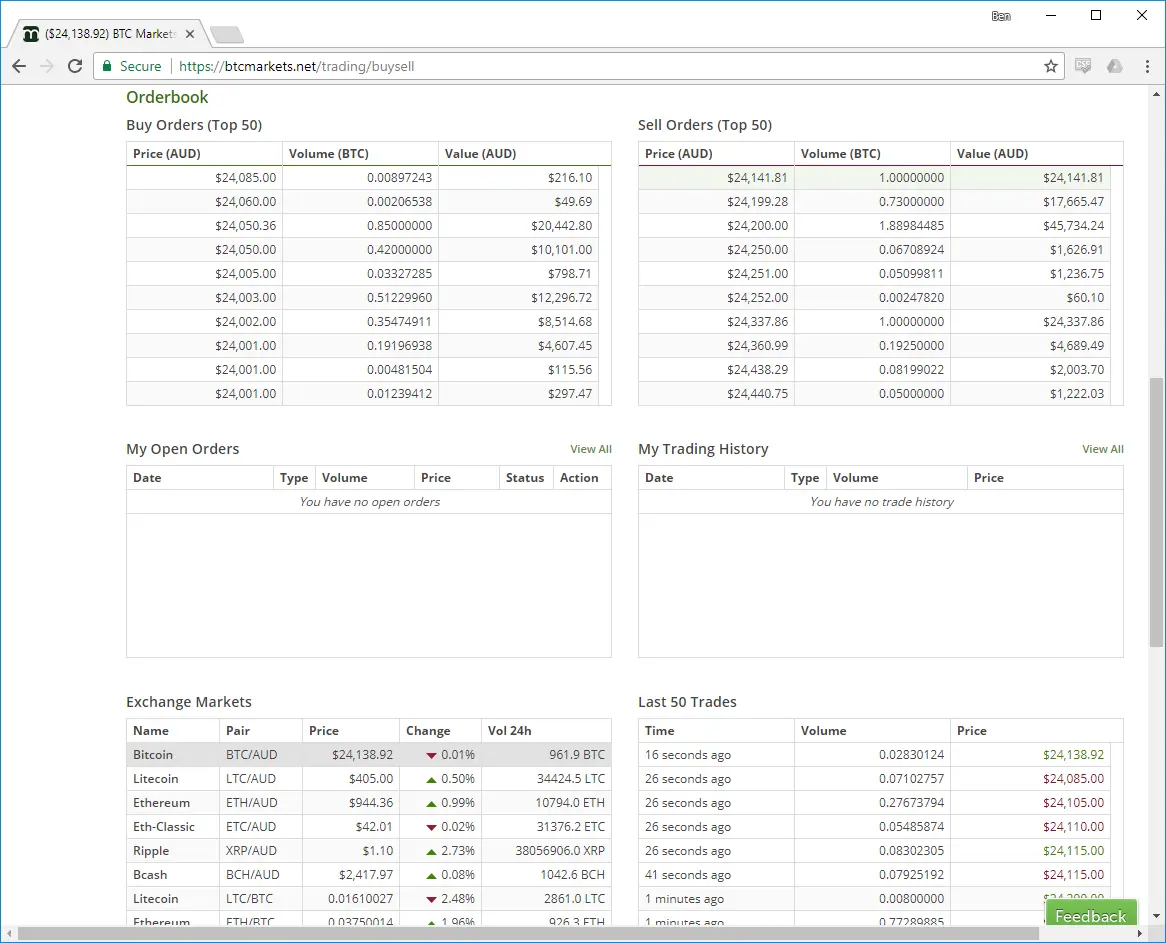Click the horizontal scrollbar left arrow
The image size is (1166, 943).
pos(9,933)
